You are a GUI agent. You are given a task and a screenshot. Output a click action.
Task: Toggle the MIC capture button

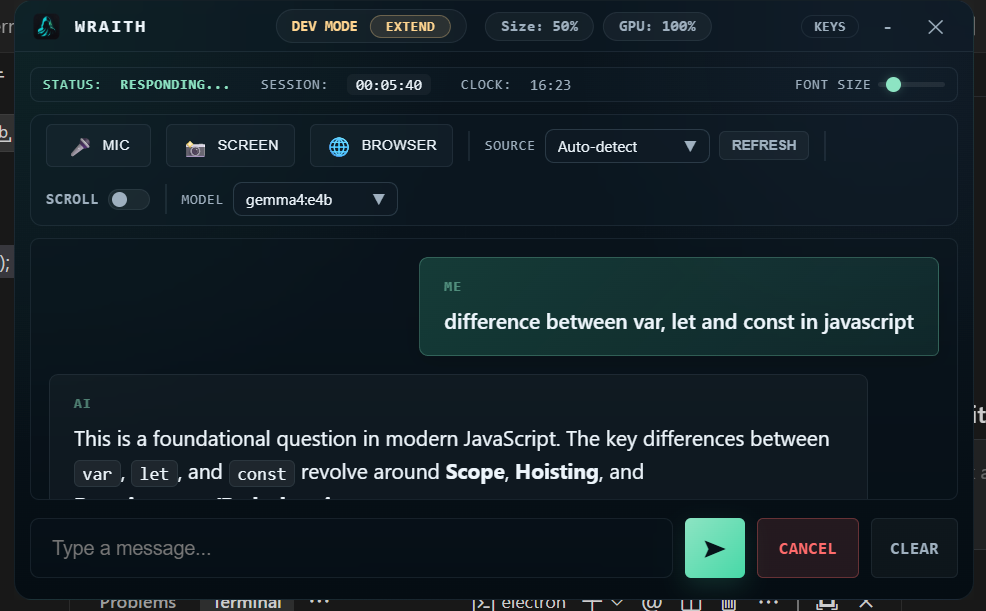98,145
